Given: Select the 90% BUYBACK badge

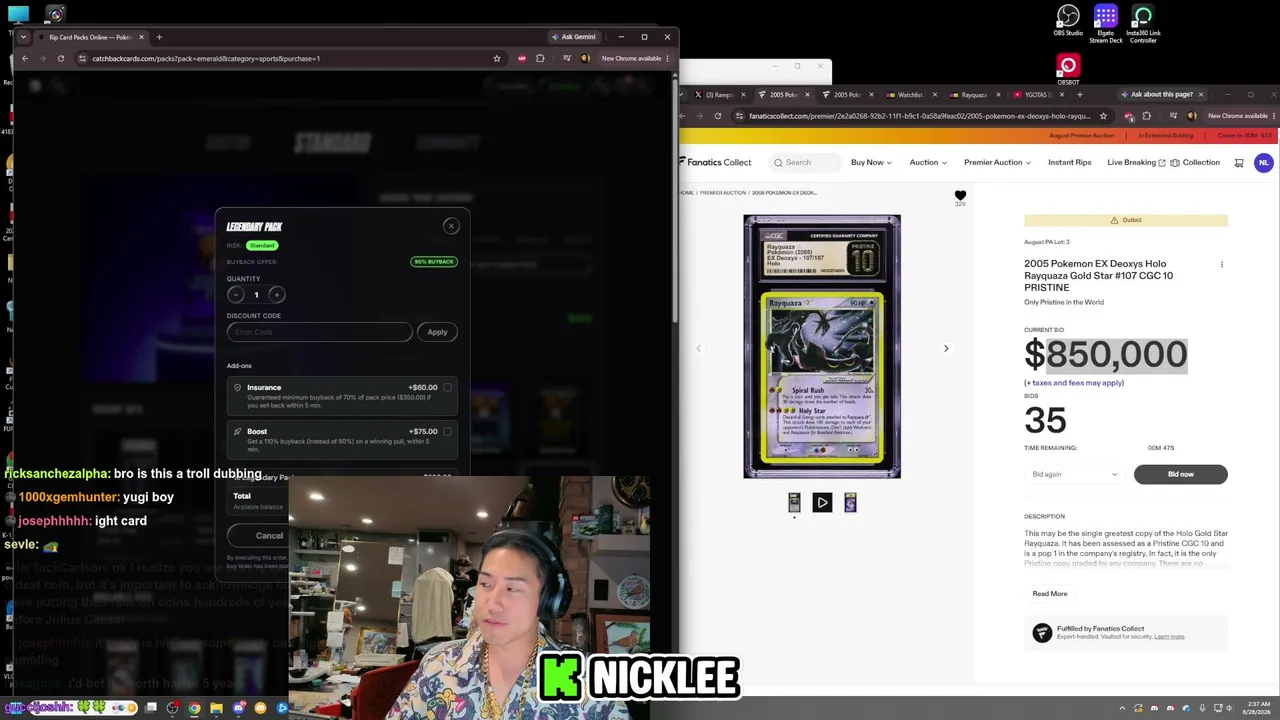Looking at the screenshot, I should (434, 262).
